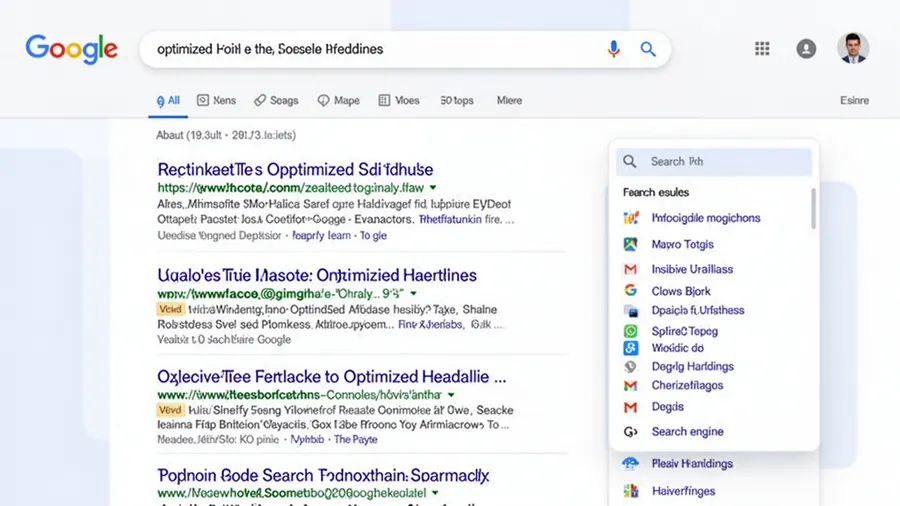Viewport: 900px width, 506px height.
Task: Select 'Insibive Uraillass' in panel
Action: (x=692, y=269)
